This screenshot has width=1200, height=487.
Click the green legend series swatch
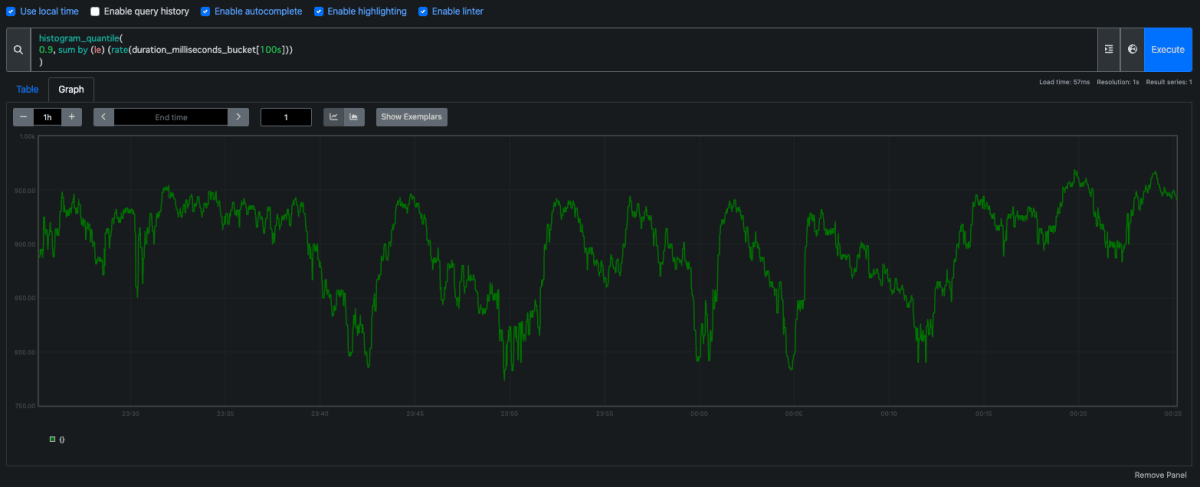coord(53,439)
